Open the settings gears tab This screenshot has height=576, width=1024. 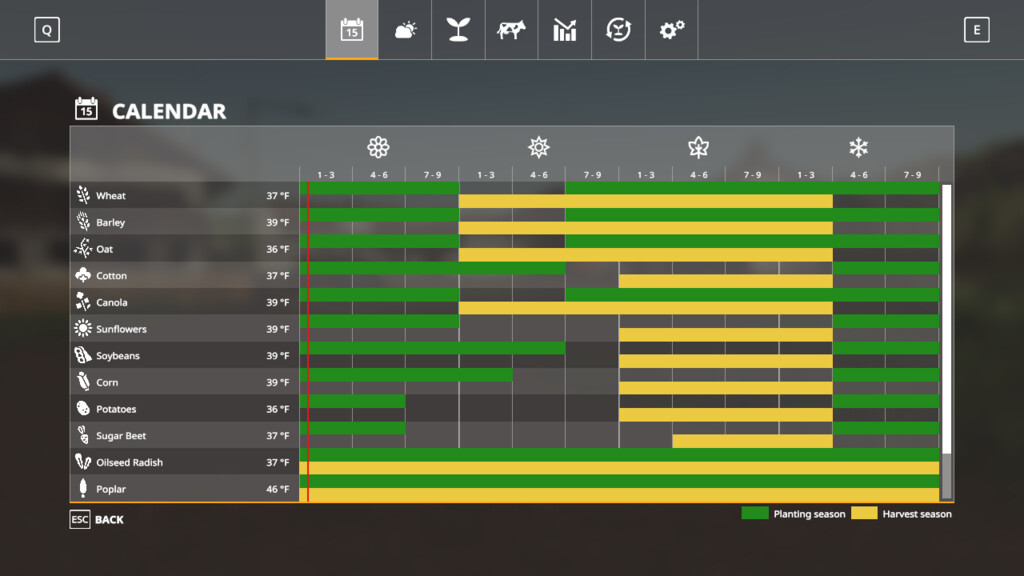click(671, 30)
